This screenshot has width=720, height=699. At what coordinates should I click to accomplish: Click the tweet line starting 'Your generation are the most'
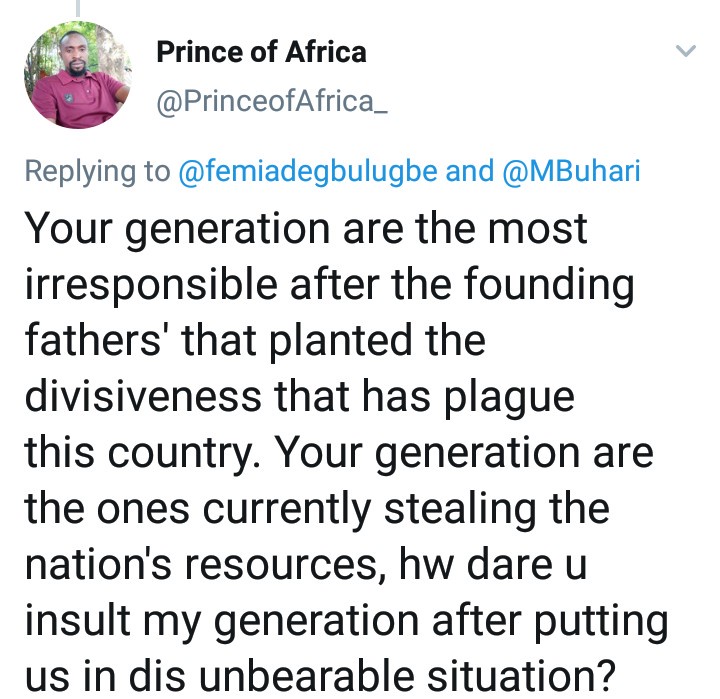305,230
